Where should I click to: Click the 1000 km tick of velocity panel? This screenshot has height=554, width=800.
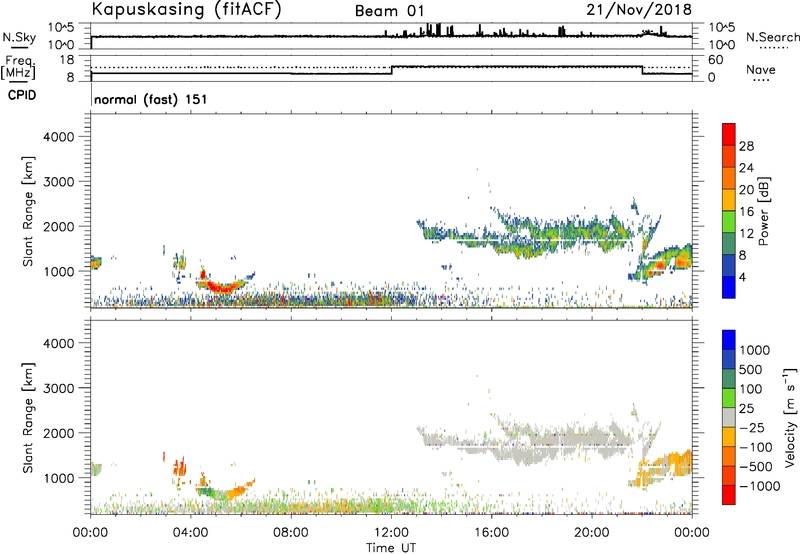59,478
